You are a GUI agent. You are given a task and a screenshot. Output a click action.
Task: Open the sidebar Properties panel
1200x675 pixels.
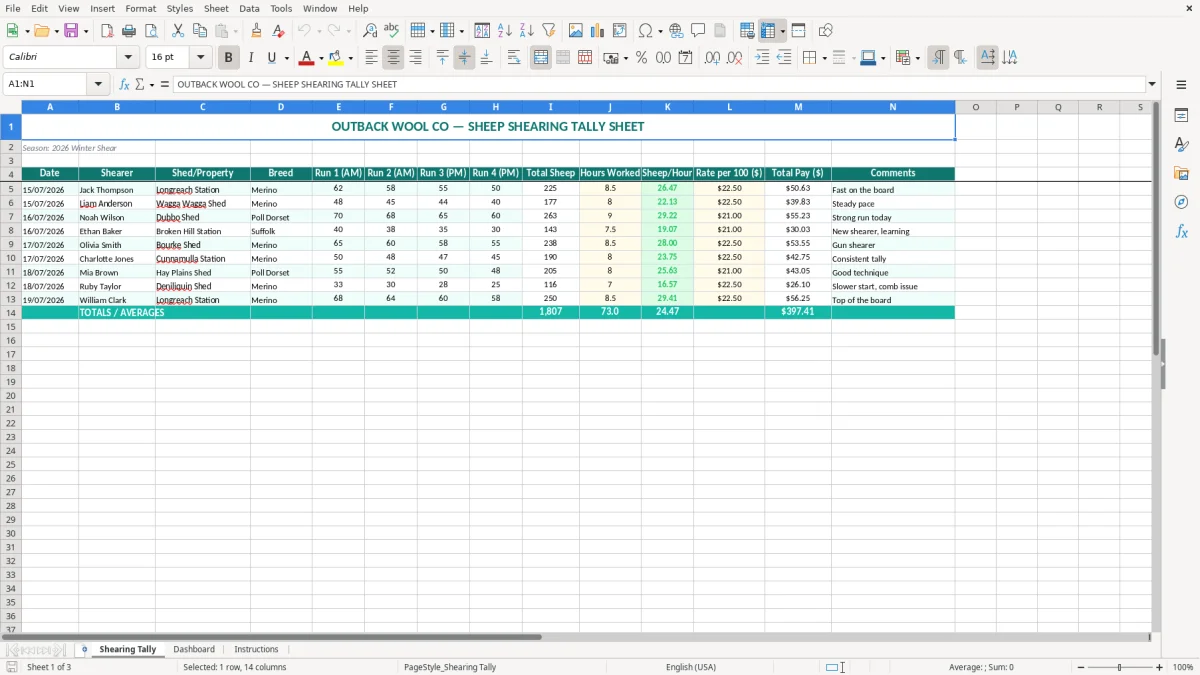[1181, 115]
